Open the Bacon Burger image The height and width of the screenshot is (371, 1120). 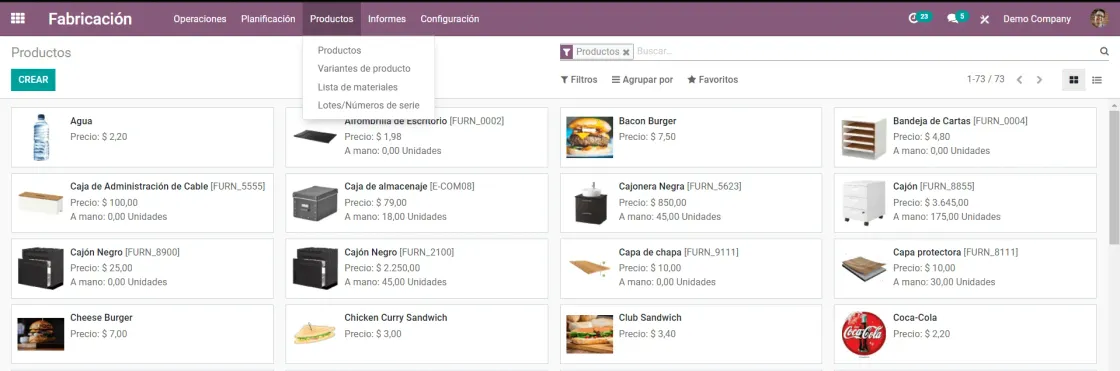pyautogui.click(x=589, y=137)
